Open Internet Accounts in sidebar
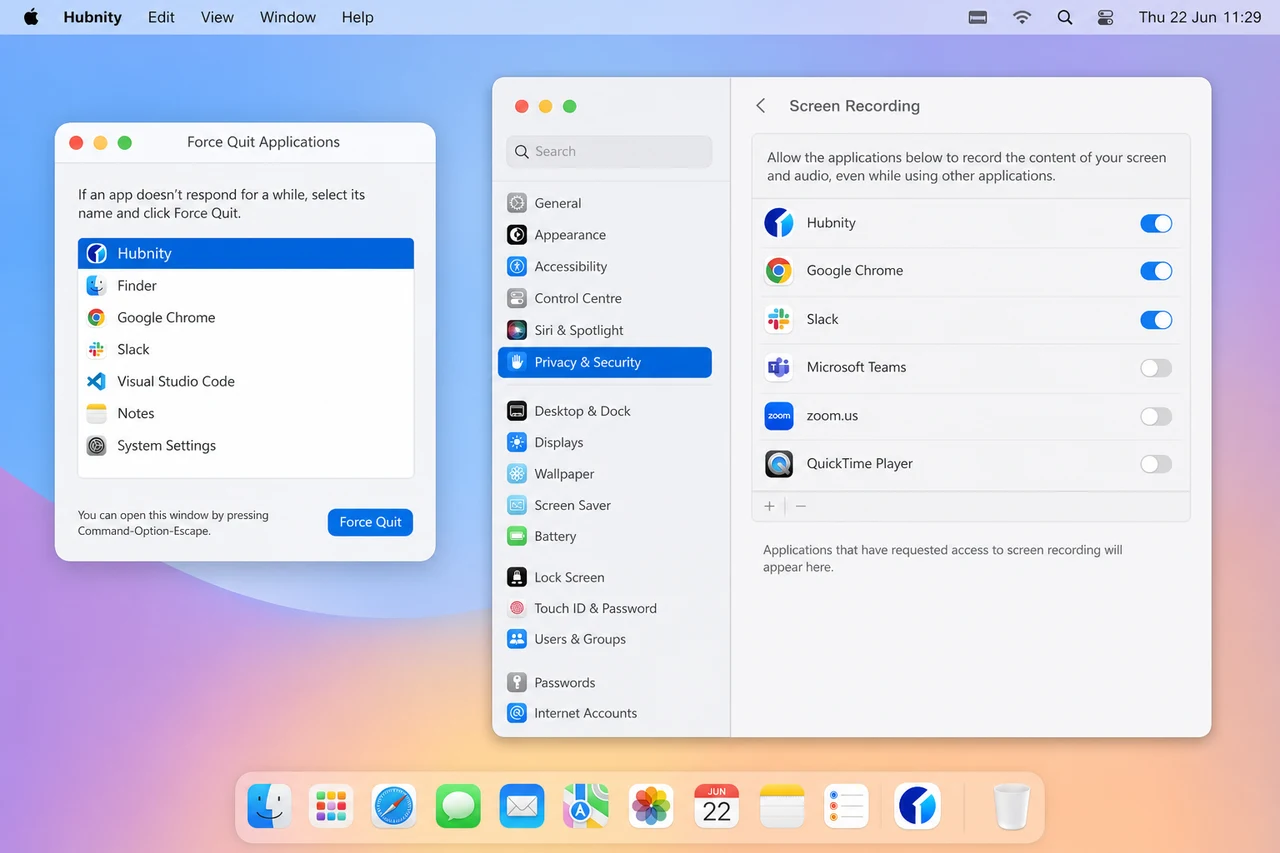This screenshot has height=853, width=1280. [604, 713]
